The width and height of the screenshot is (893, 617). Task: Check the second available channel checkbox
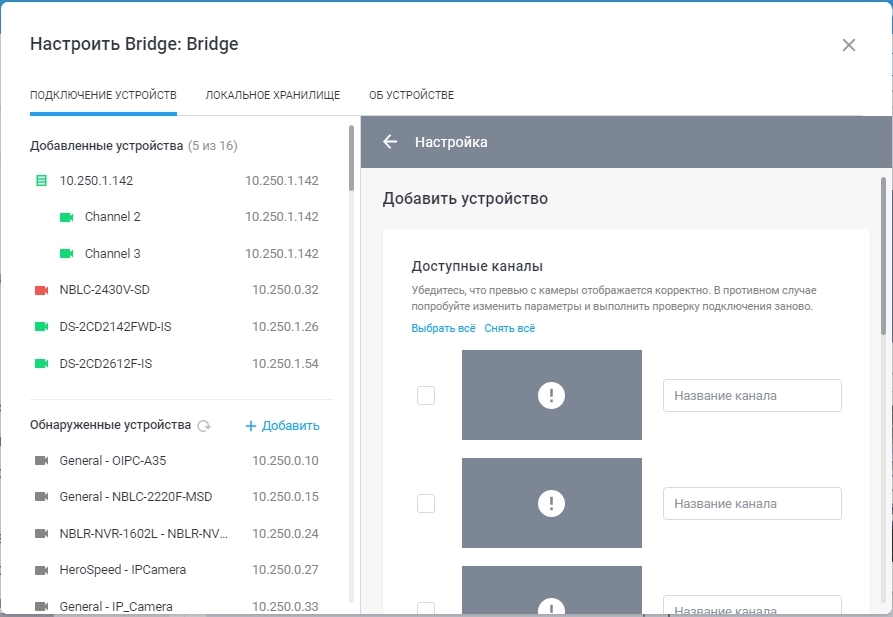(426, 504)
